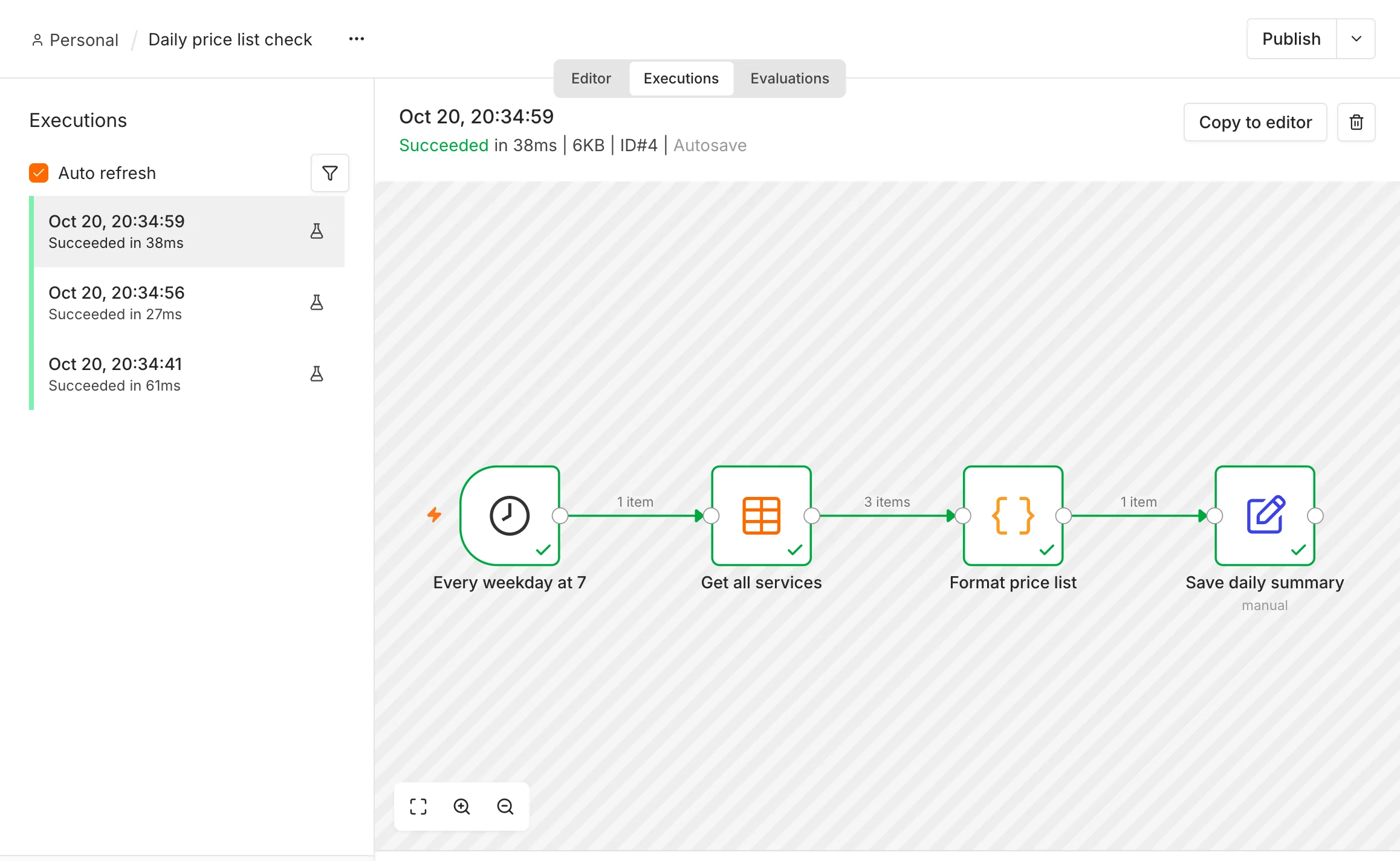This screenshot has height=861, width=1400.
Task: Click the flask icon on 20:34:59 execution
Action: (317, 231)
